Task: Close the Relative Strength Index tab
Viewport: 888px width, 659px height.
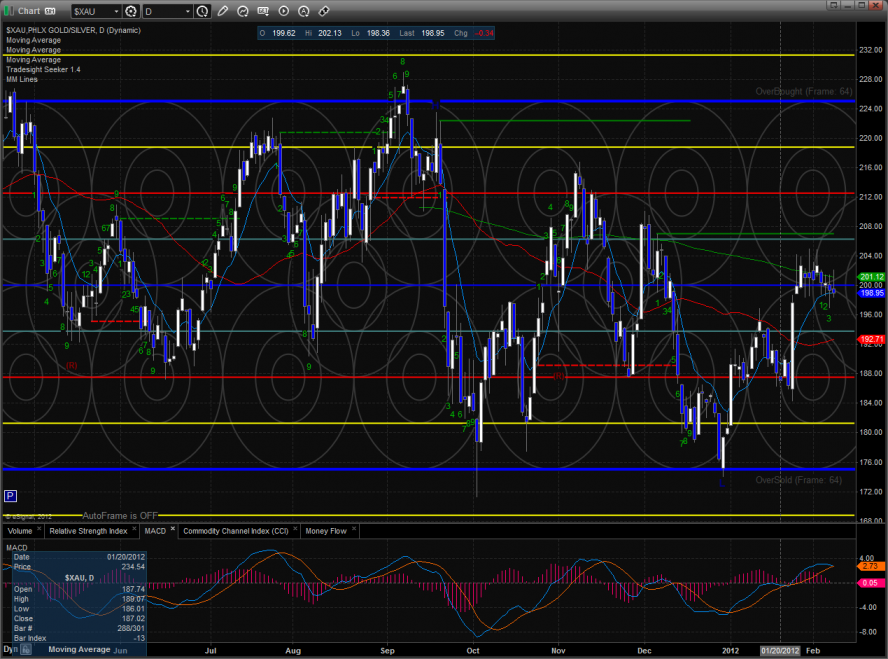Action: click(134, 529)
